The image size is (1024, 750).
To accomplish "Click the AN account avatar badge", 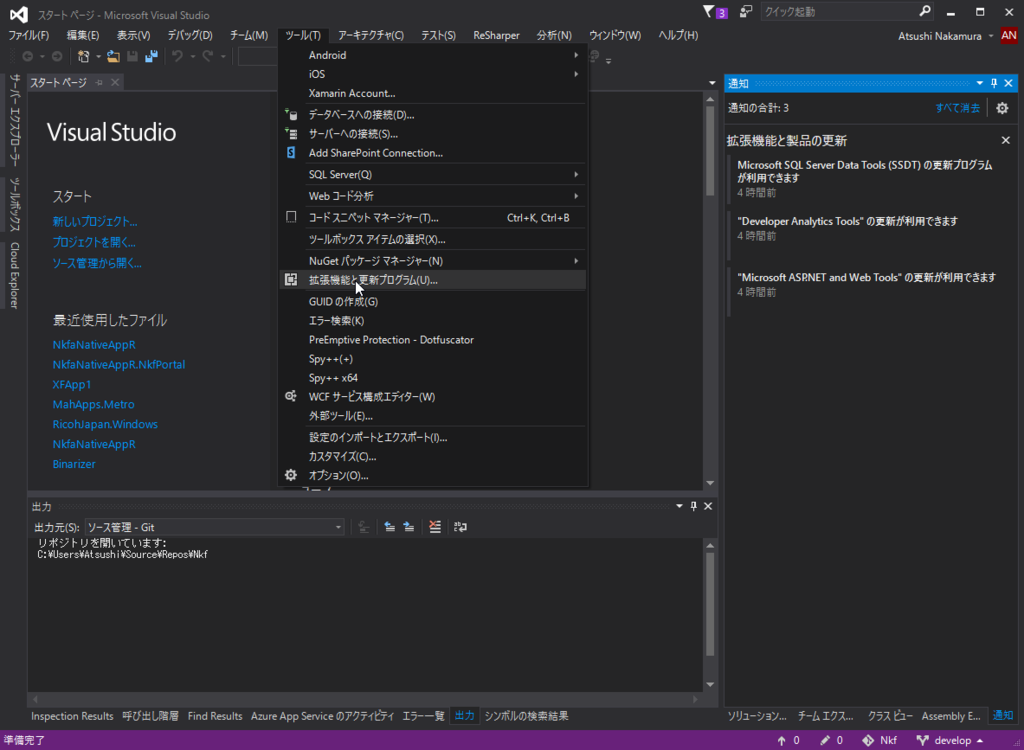I will [1009, 36].
